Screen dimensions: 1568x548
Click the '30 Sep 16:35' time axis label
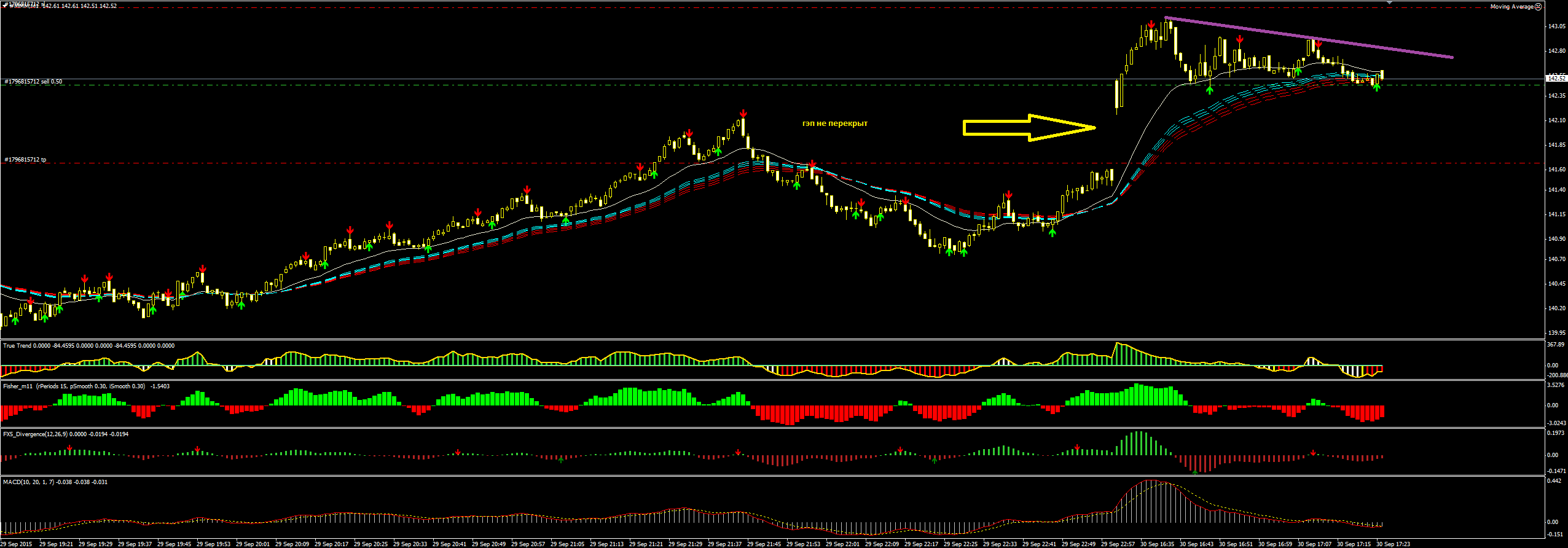(x=1158, y=544)
